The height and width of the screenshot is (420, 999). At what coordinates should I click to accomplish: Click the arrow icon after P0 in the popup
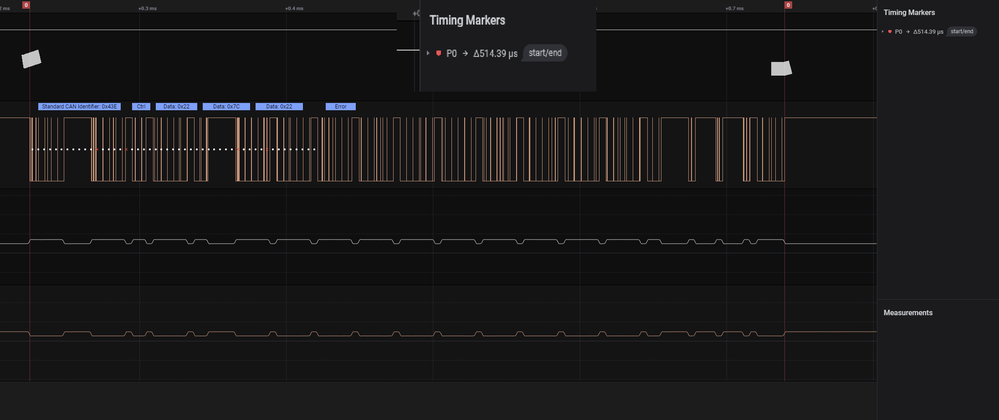[x=465, y=53]
